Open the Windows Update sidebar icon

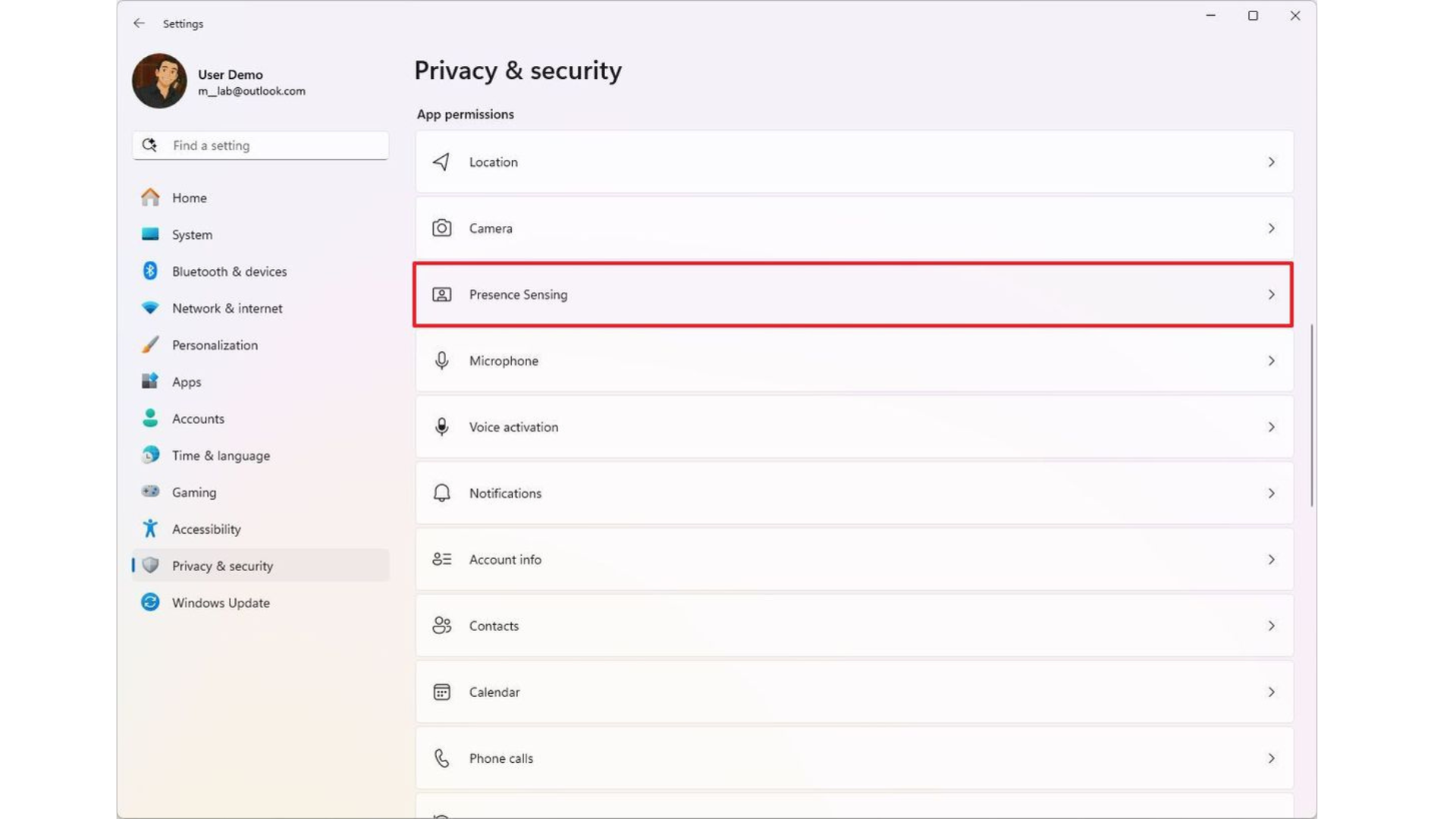tap(150, 602)
